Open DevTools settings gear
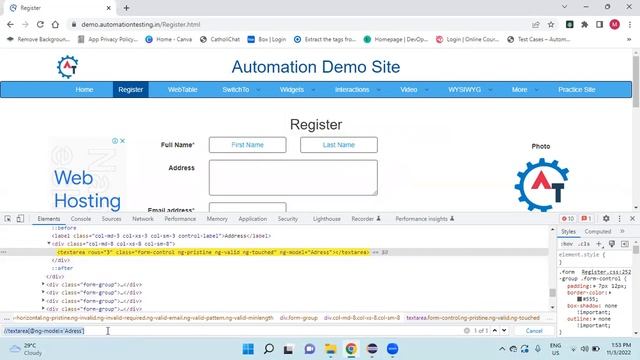Viewport: 640px width, 360px height. (606, 219)
